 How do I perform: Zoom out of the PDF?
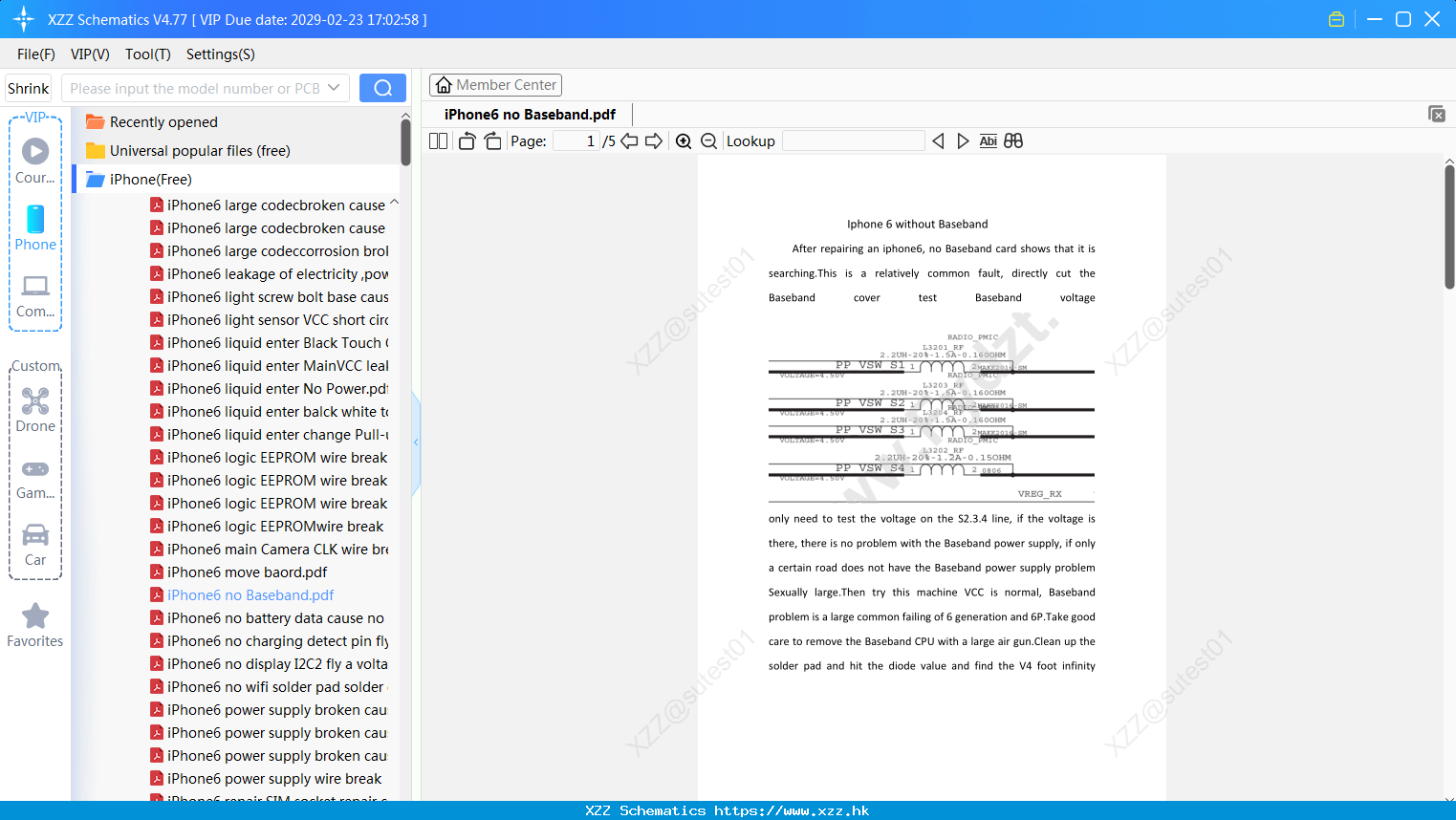click(x=709, y=141)
